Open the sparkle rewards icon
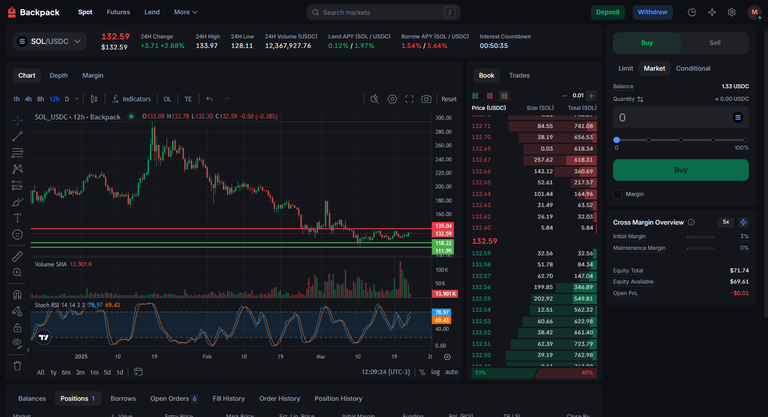This screenshot has width=768, height=417. pos(712,12)
